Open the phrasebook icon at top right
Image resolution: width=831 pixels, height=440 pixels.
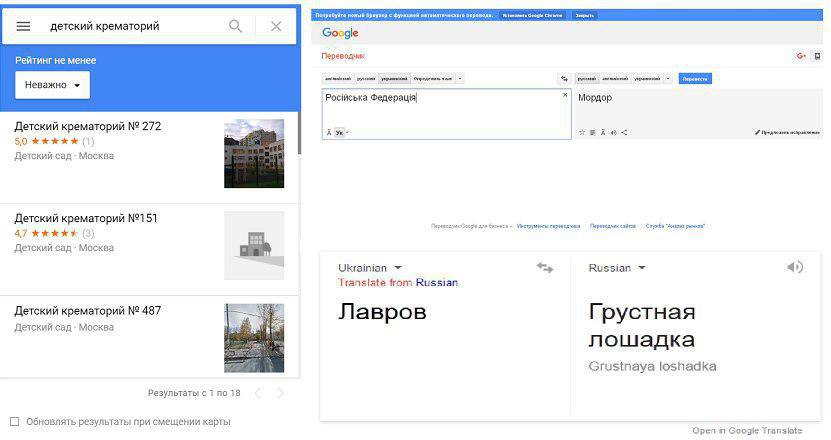tap(817, 56)
